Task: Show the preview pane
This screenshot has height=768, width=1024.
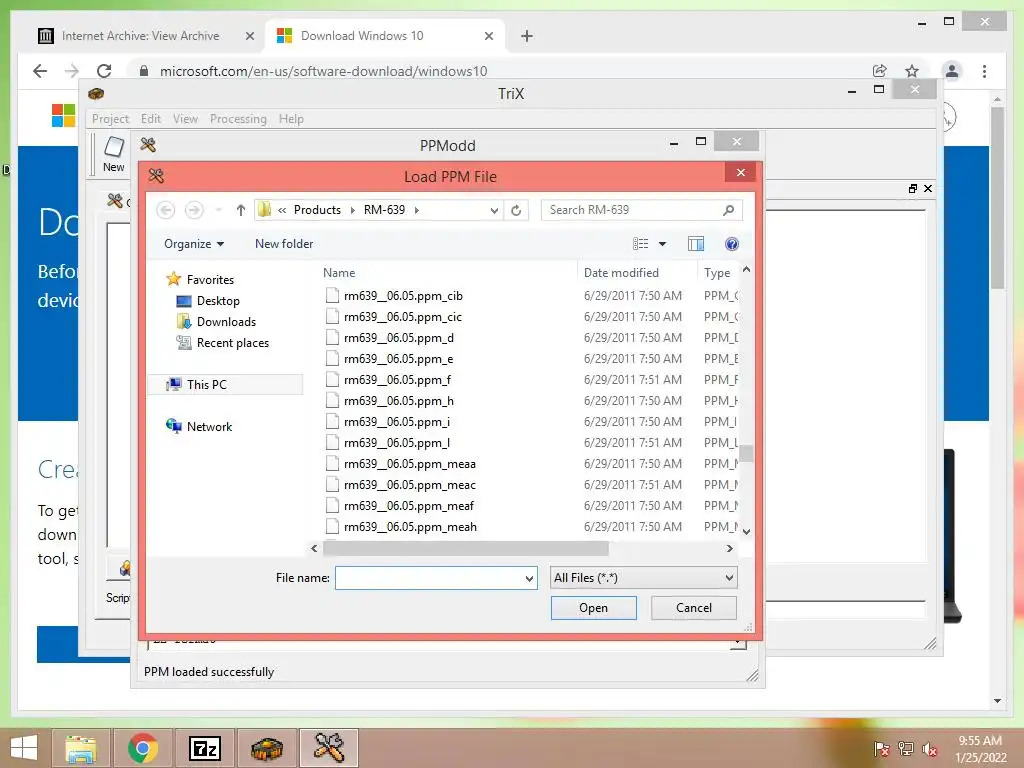Action: tap(696, 244)
